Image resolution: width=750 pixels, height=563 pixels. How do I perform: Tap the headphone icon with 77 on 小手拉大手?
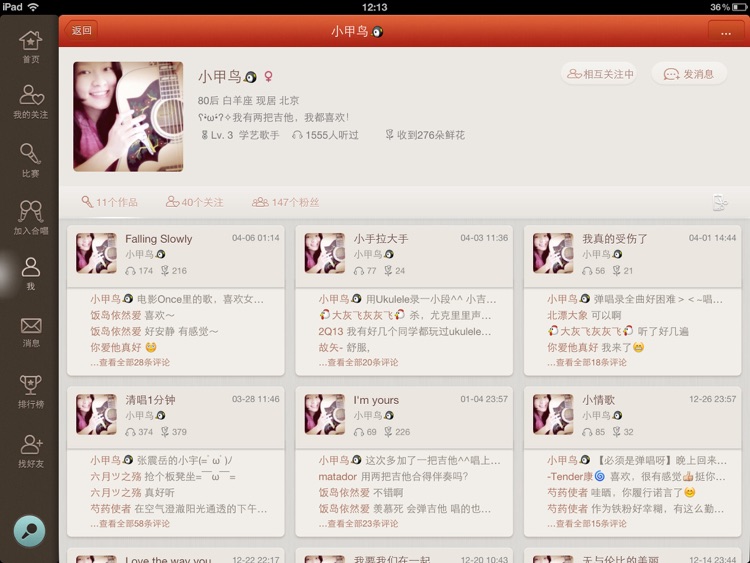359,271
